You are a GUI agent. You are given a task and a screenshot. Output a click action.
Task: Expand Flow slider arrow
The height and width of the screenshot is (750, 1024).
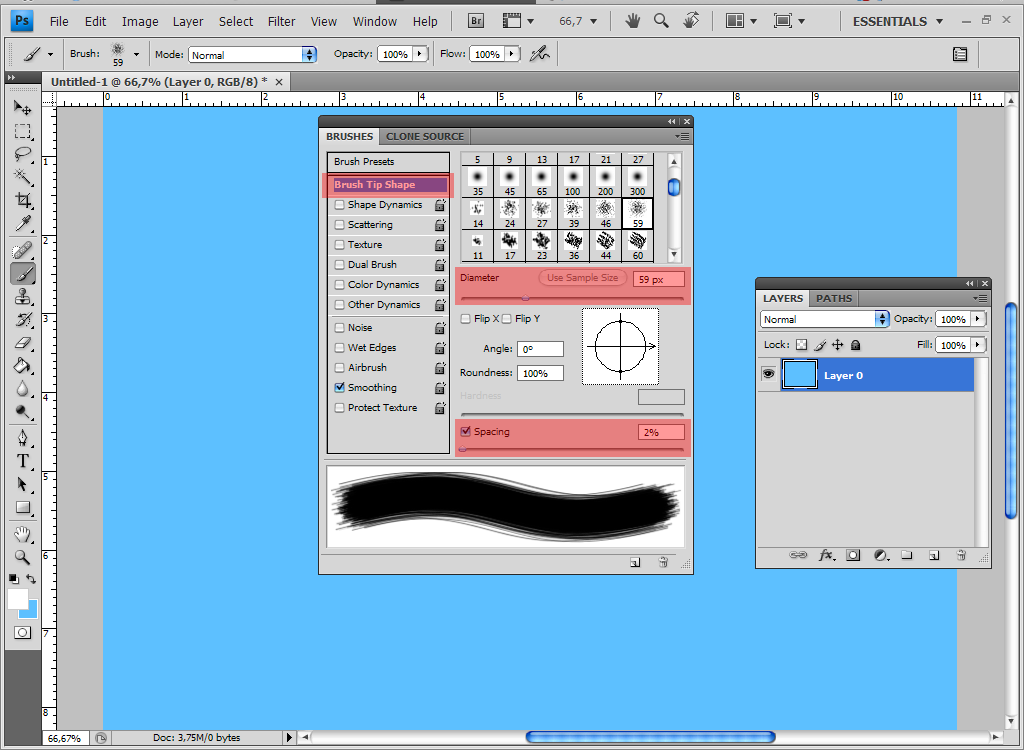pos(512,54)
